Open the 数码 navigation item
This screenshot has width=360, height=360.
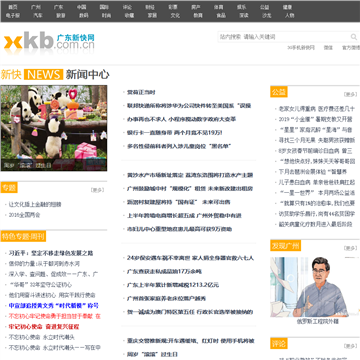(84, 15)
